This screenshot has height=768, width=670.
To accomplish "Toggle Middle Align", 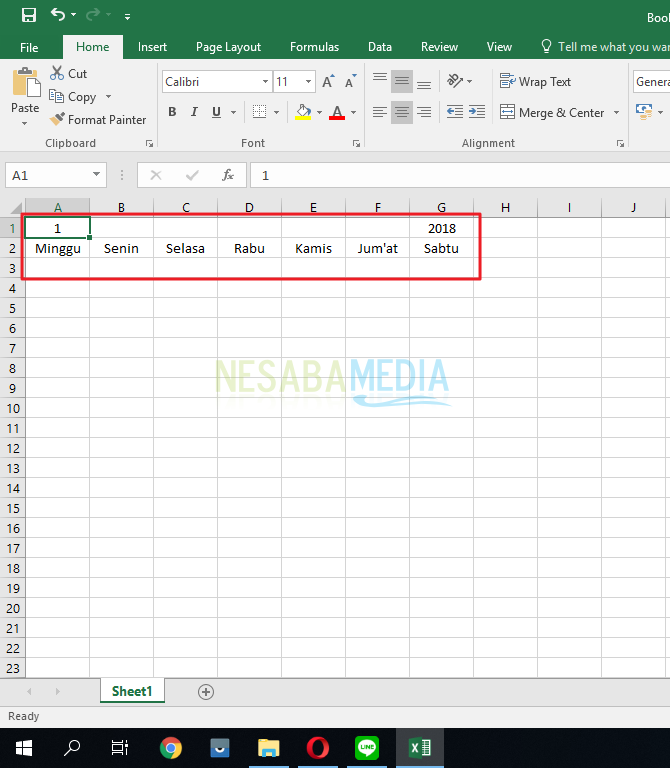I will [402, 81].
